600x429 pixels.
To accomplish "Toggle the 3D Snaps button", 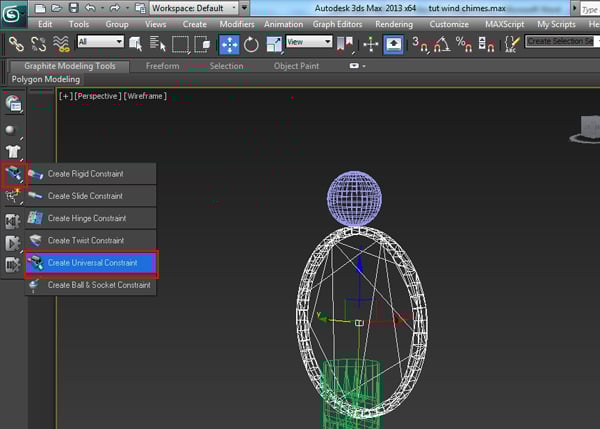I will tap(420, 44).
